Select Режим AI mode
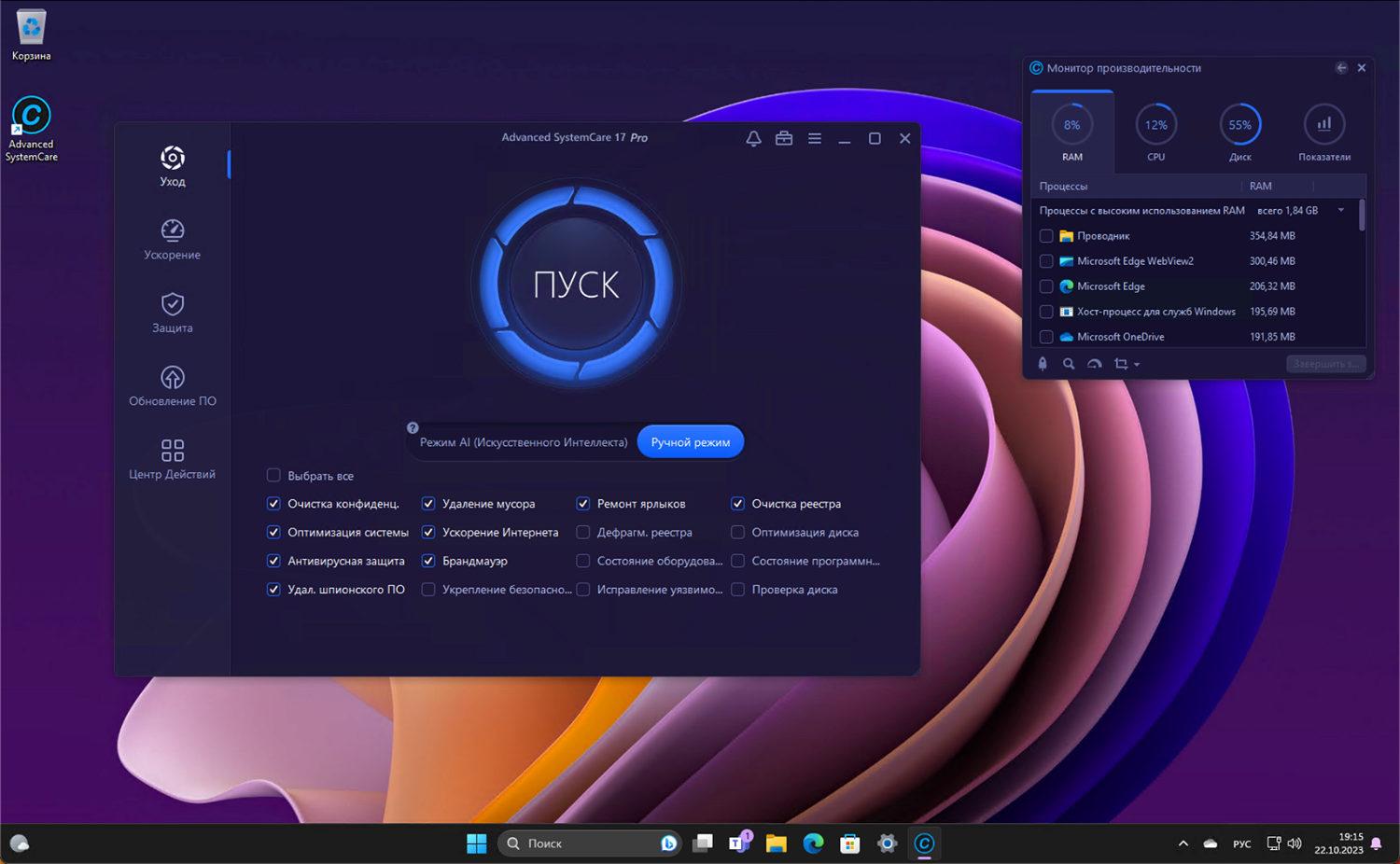Image resolution: width=1400 pixels, height=864 pixels. click(524, 442)
